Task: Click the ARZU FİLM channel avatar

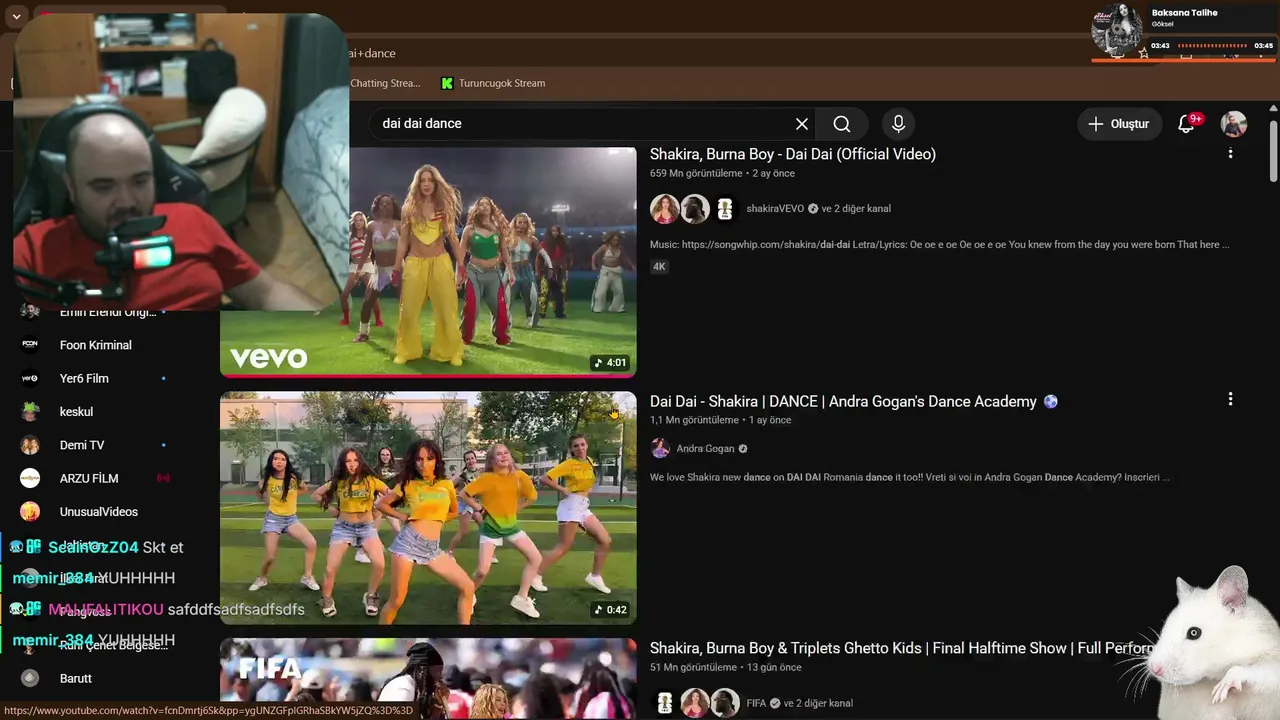Action: [30, 478]
